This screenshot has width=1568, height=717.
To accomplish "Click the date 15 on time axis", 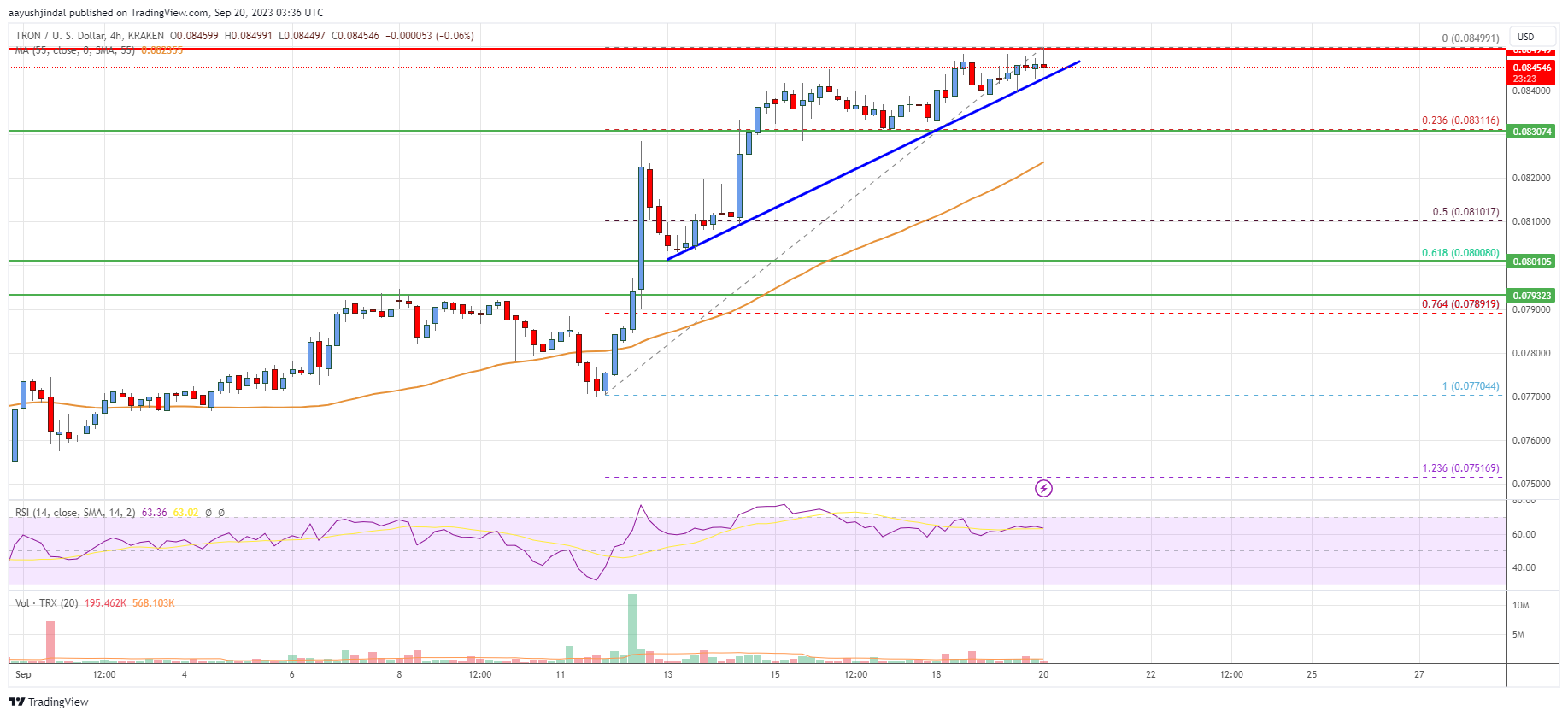I will pos(775,674).
